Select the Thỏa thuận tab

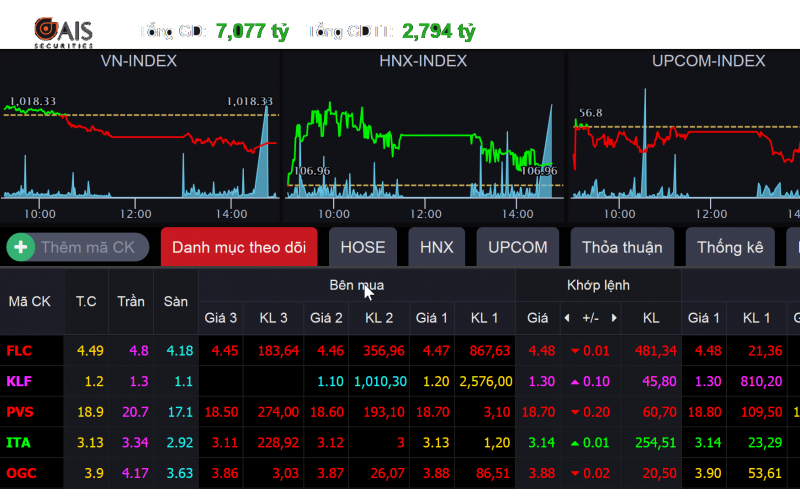[622, 247]
